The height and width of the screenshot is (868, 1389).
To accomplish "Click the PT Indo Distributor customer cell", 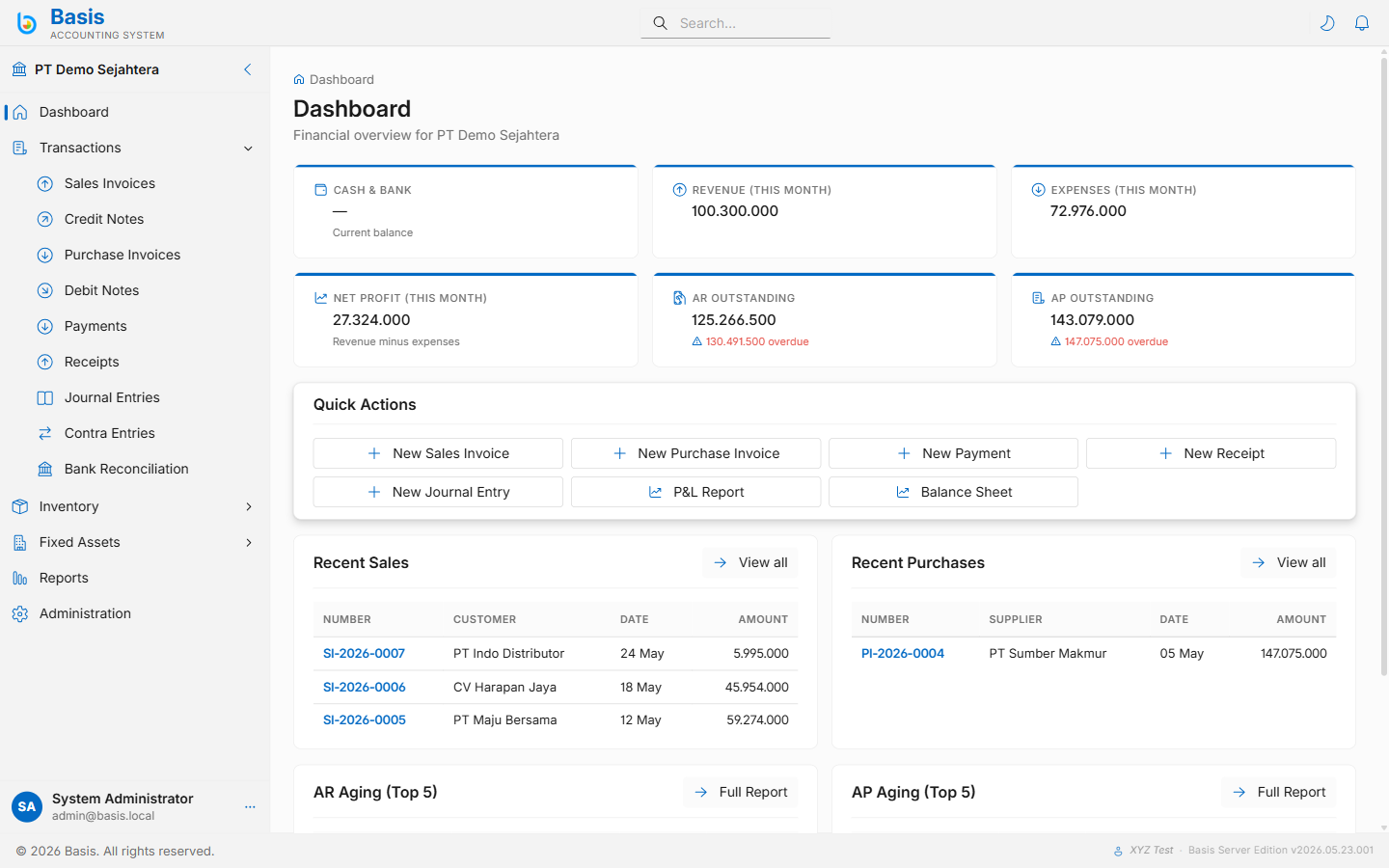I will click(508, 654).
